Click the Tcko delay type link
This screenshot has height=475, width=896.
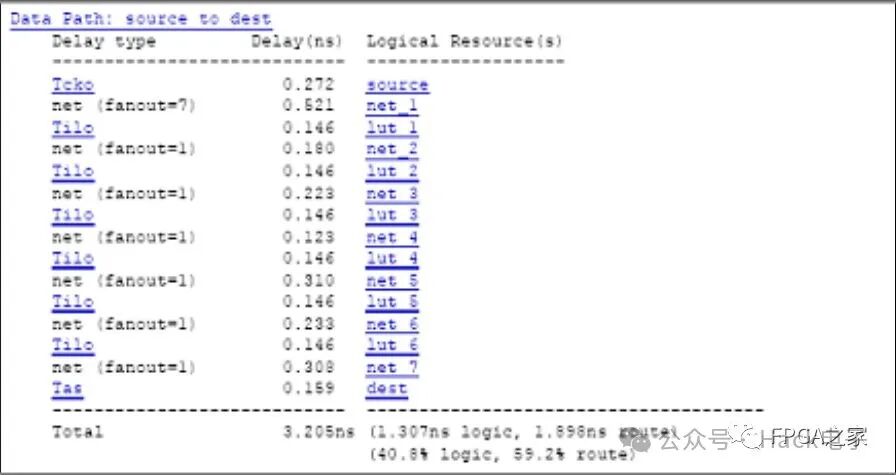click(x=73, y=85)
